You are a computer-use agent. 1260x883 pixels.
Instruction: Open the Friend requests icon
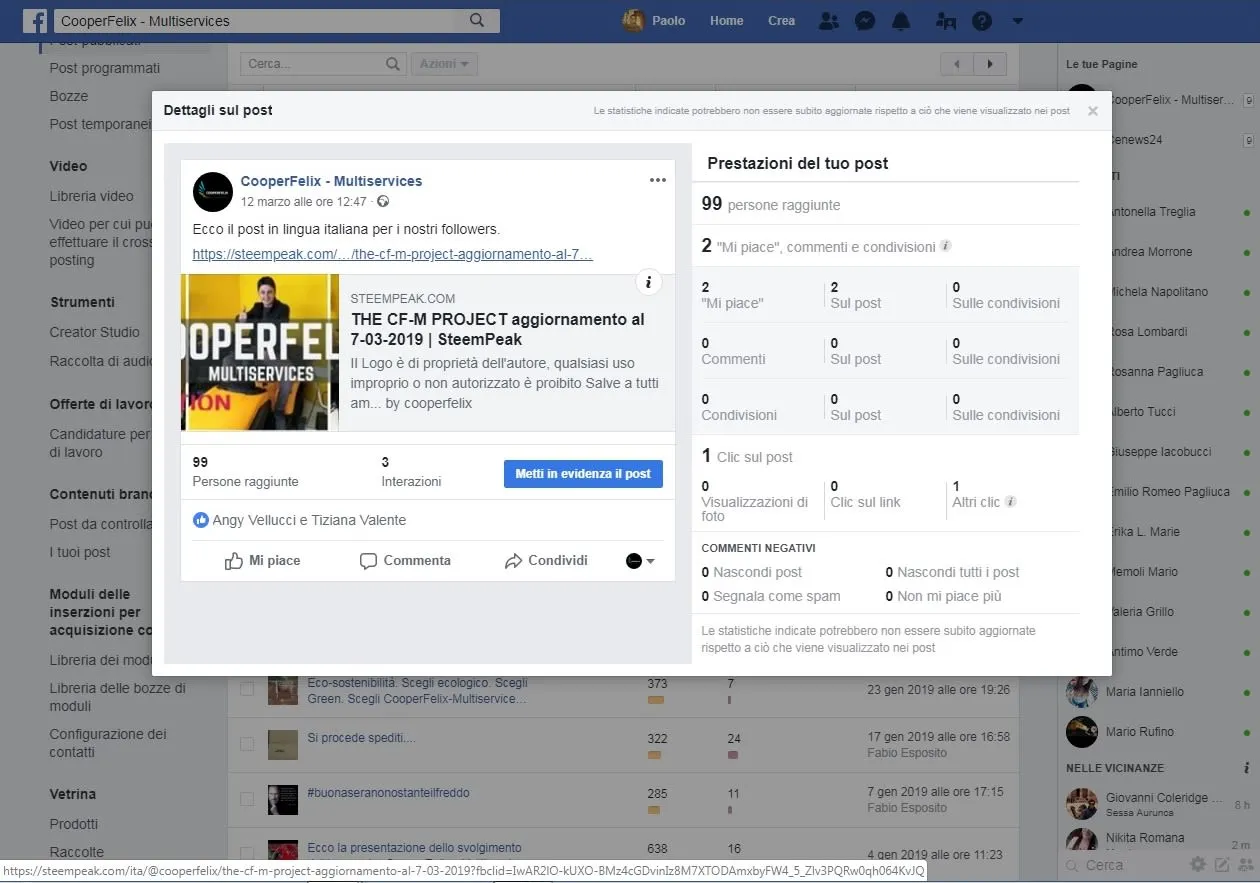(x=828, y=21)
